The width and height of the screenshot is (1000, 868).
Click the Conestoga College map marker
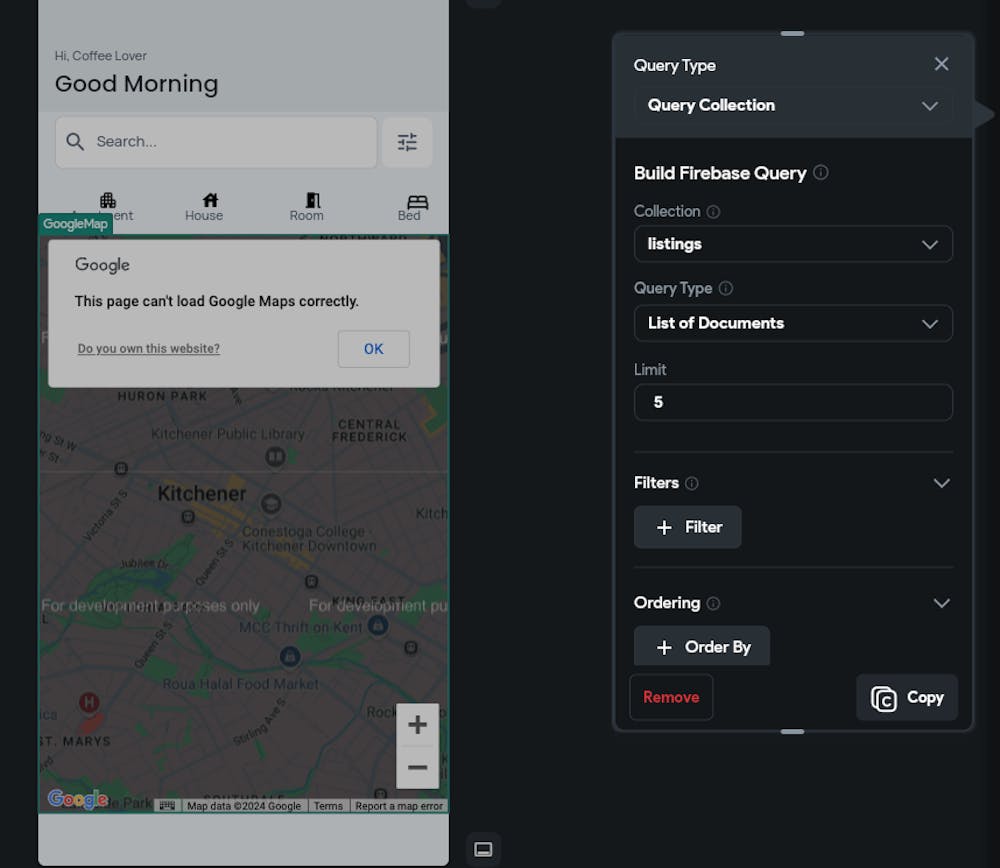point(272,504)
